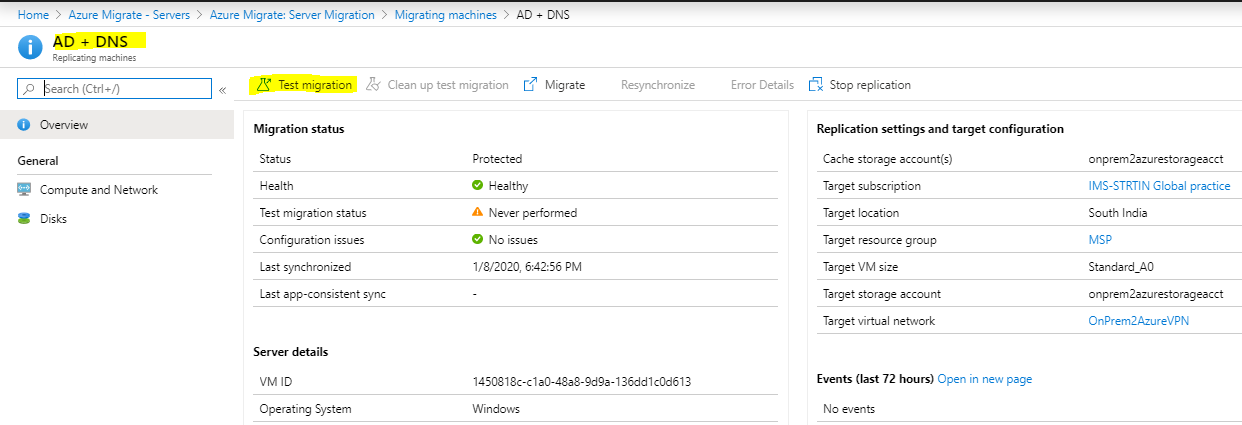Click the Clean up test migration icon
The image size is (1242, 425).
tap(373, 85)
